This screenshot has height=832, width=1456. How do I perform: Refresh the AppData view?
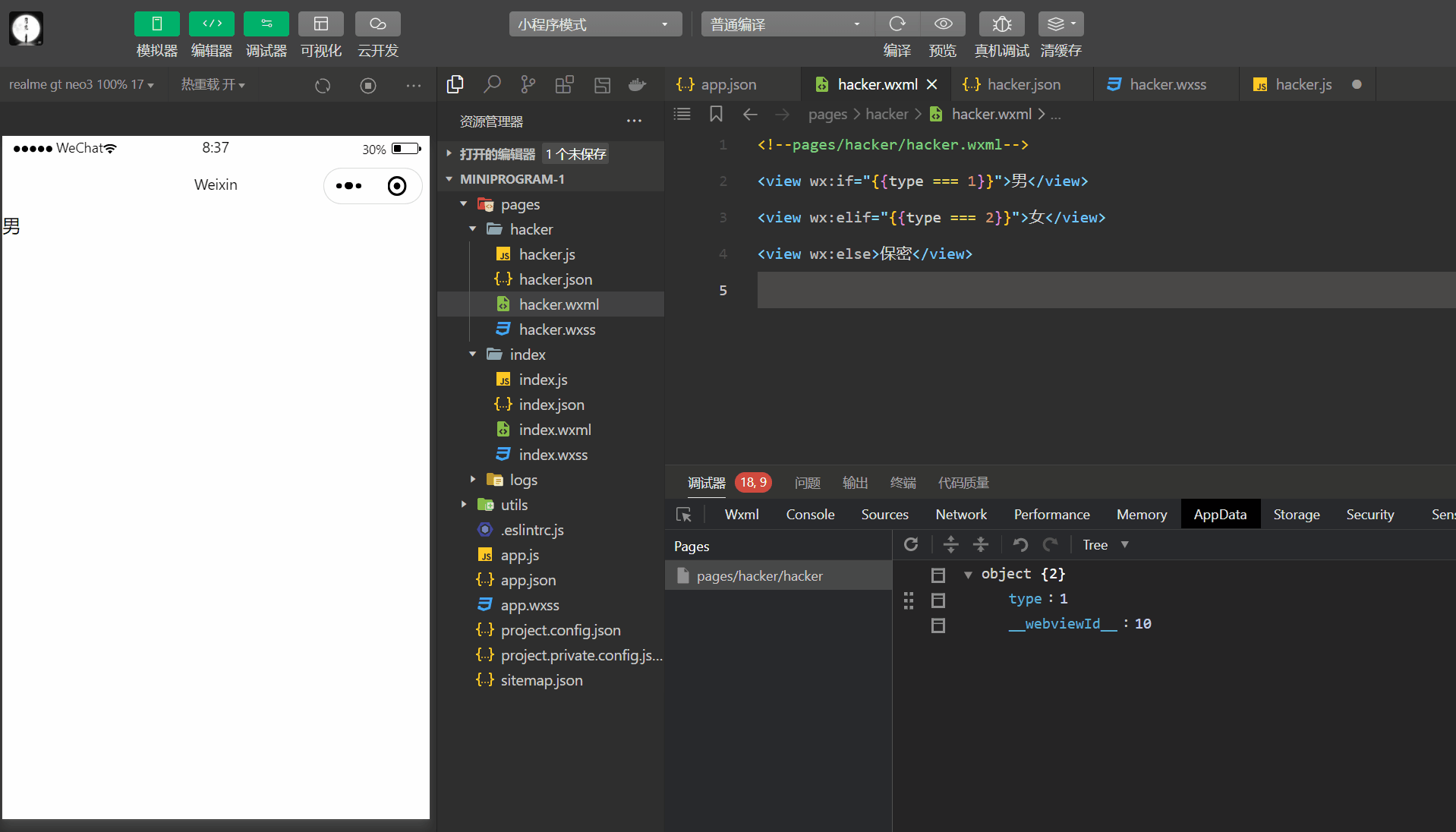(912, 544)
